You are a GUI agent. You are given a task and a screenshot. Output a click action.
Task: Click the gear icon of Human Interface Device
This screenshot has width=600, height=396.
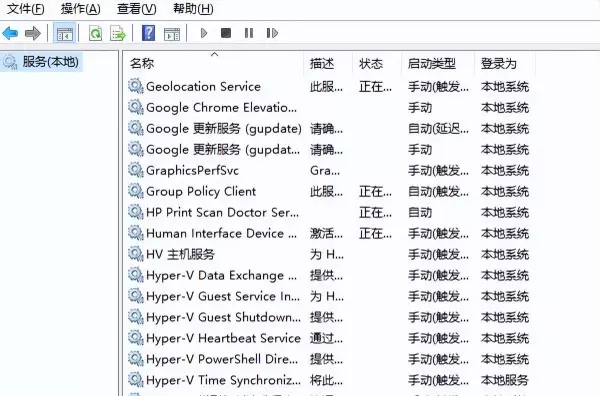pos(135,233)
